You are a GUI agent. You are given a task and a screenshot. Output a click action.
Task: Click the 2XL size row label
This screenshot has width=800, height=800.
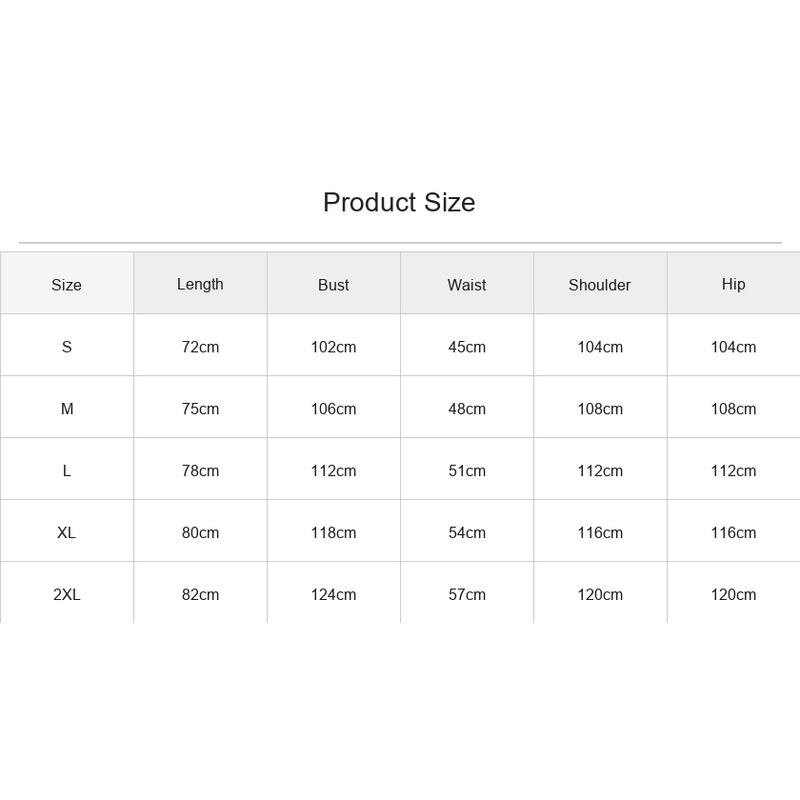click(x=67, y=594)
